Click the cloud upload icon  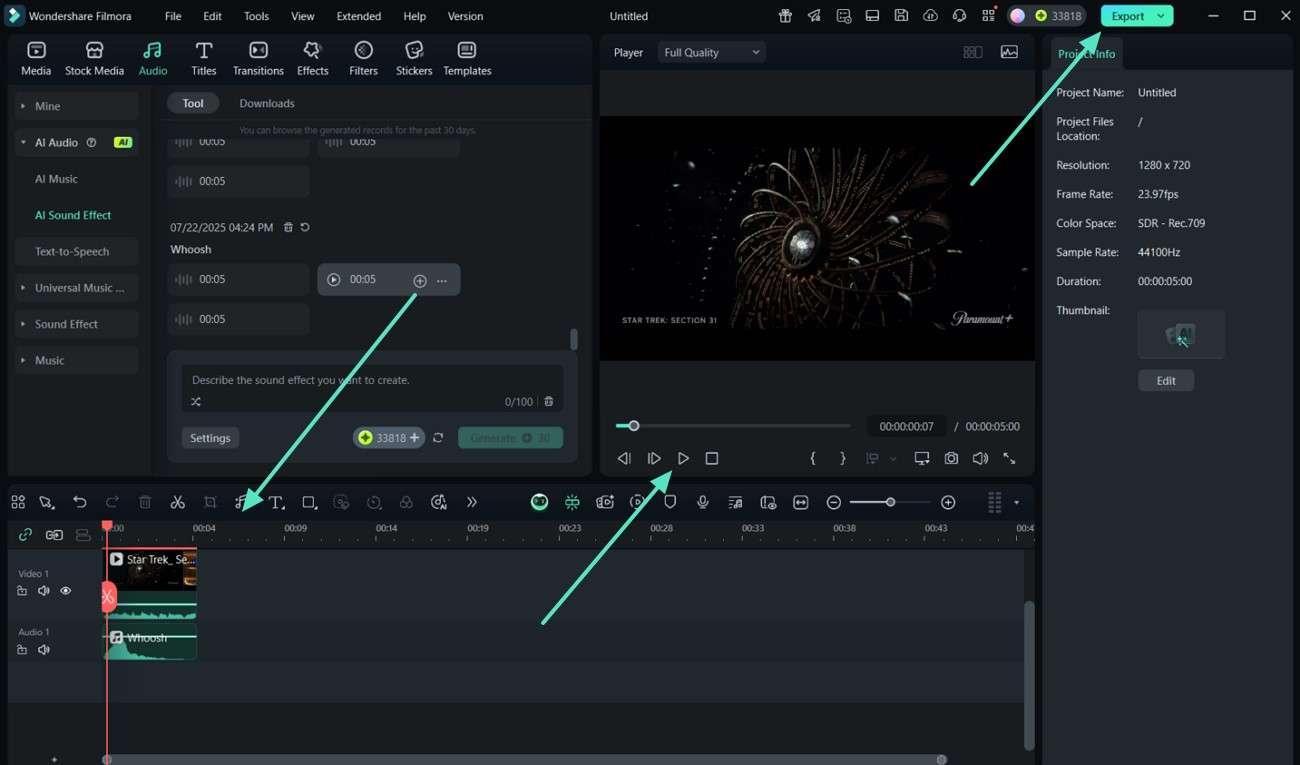[930, 16]
